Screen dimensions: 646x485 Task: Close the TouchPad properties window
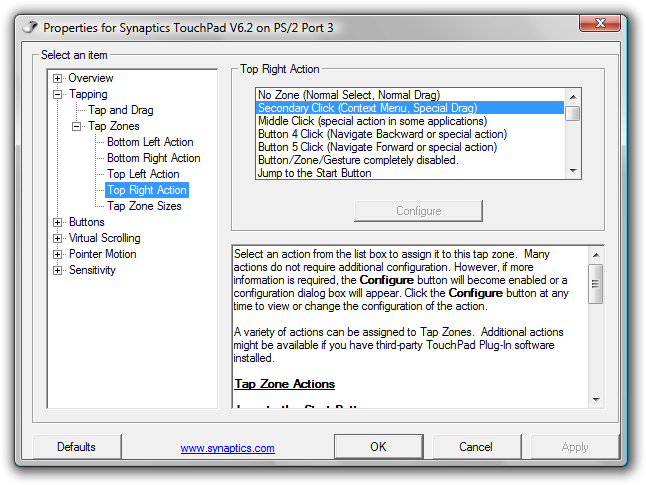pos(600,23)
